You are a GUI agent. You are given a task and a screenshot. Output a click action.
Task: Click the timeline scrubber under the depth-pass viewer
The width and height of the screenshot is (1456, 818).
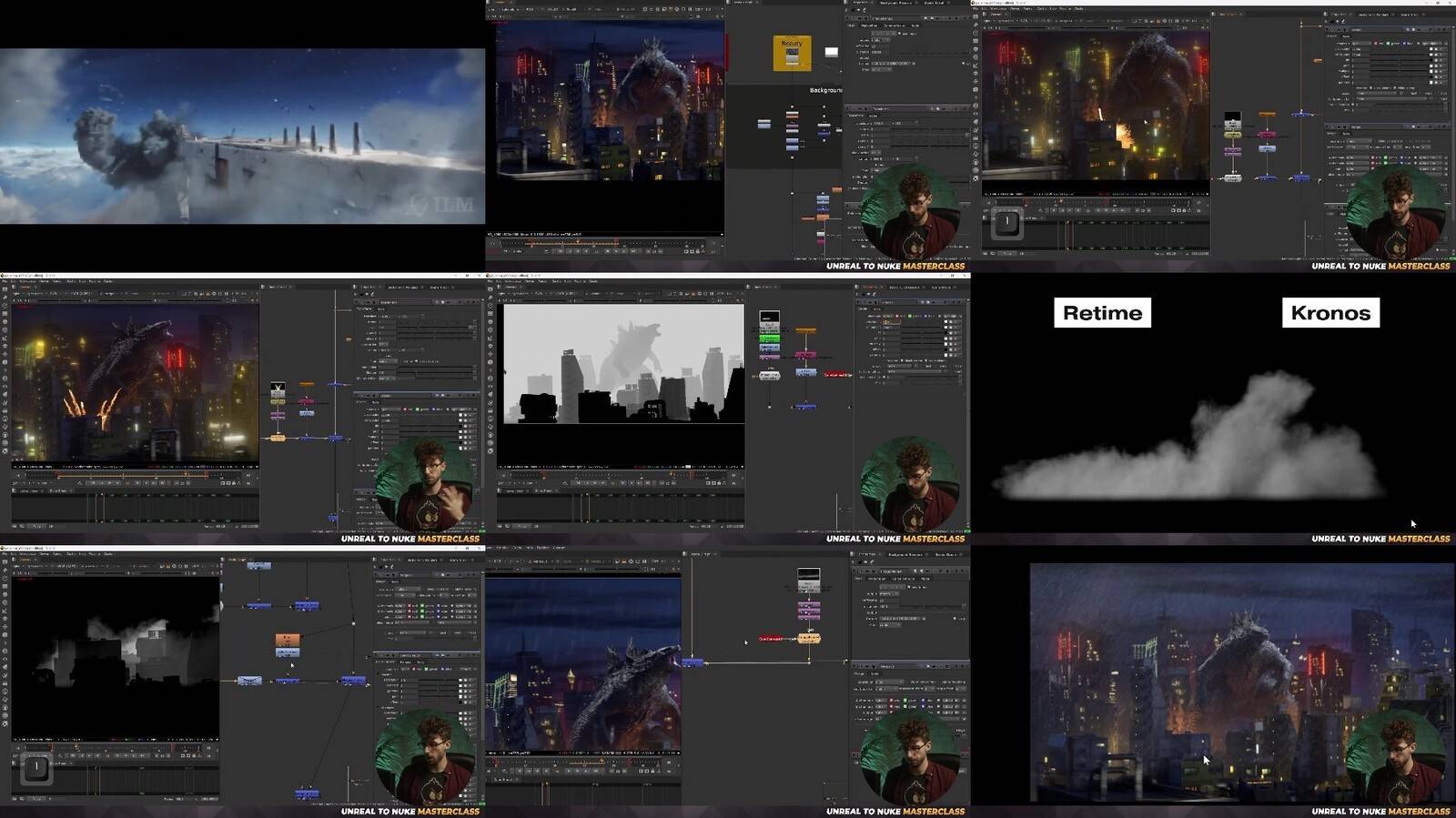click(622, 474)
